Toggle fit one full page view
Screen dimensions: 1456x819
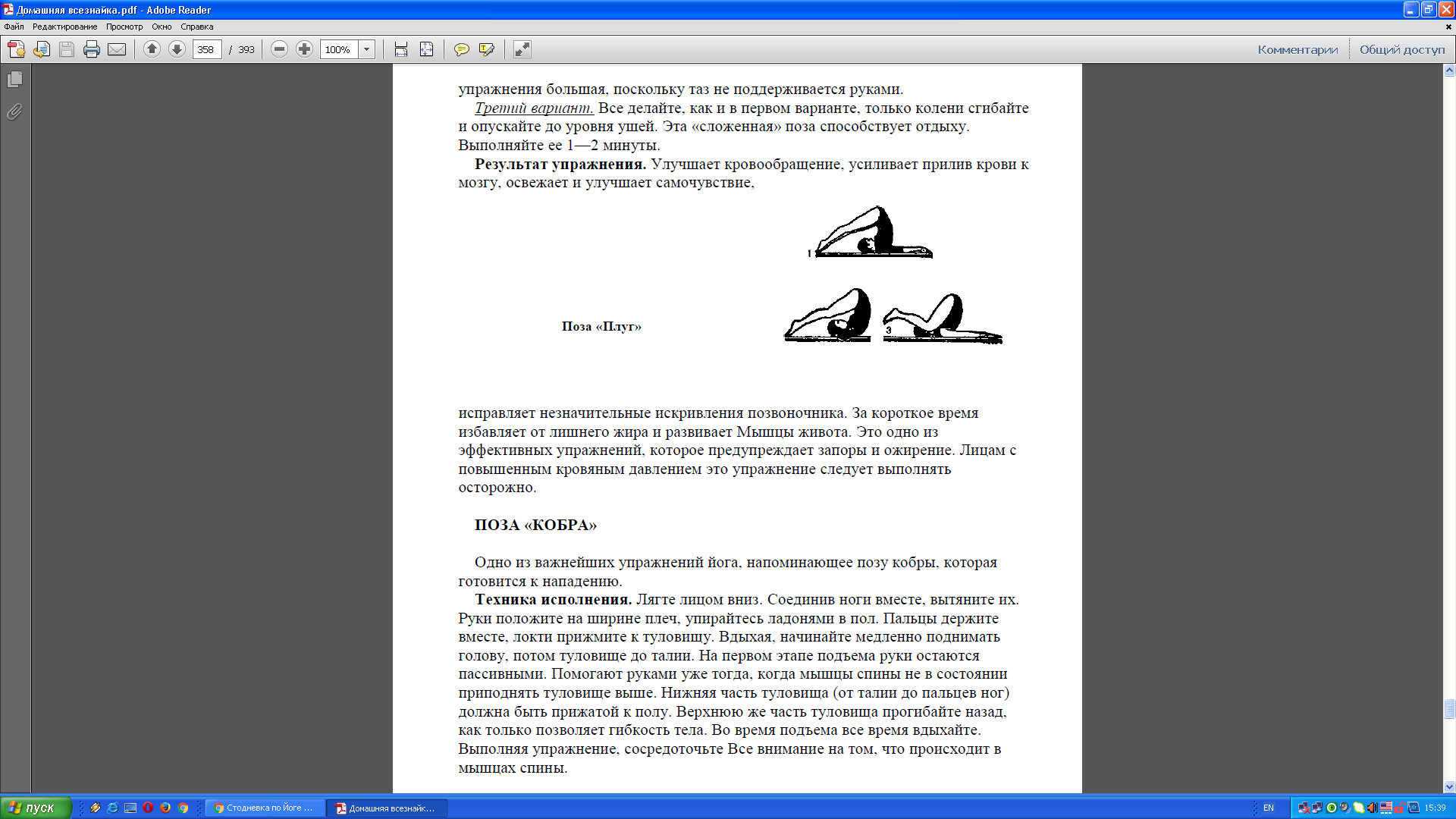pos(427,49)
